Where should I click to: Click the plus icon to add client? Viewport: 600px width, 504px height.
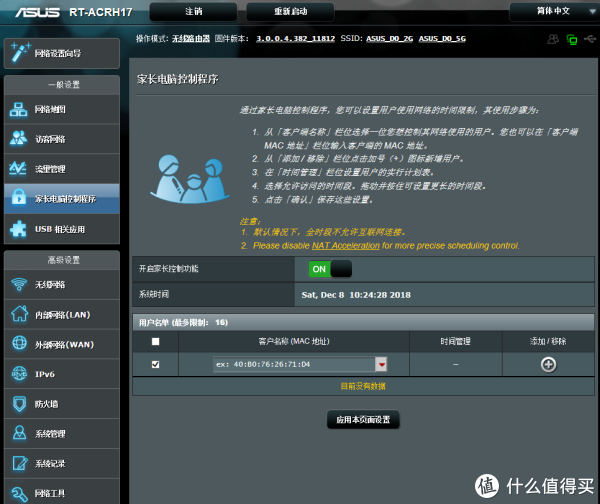(548, 364)
